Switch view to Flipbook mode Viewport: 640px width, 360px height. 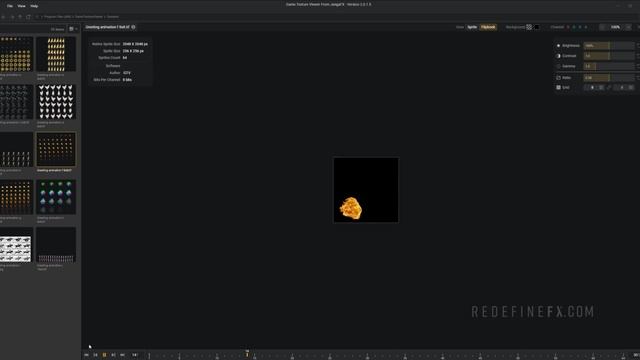(x=488, y=27)
